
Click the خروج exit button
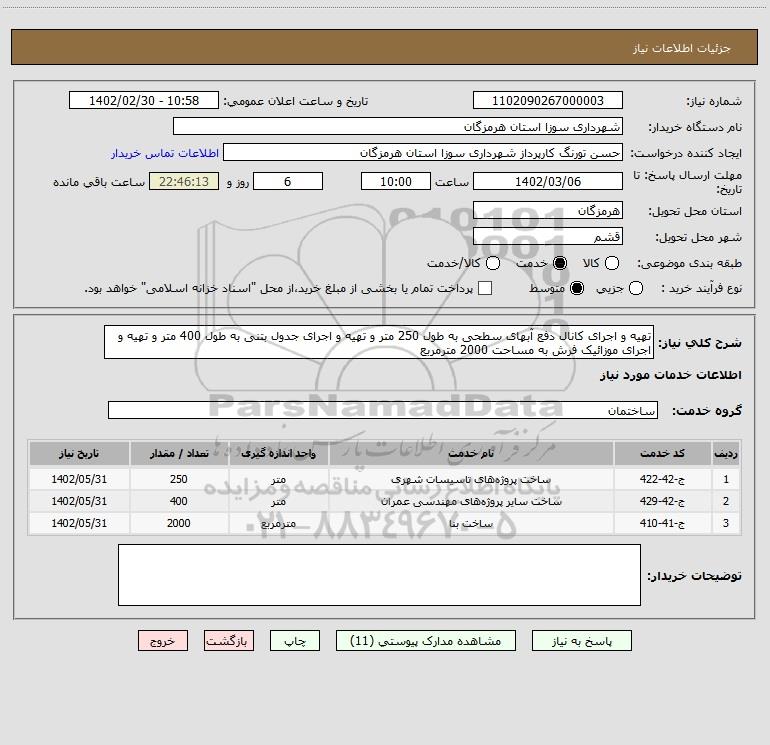click(163, 641)
